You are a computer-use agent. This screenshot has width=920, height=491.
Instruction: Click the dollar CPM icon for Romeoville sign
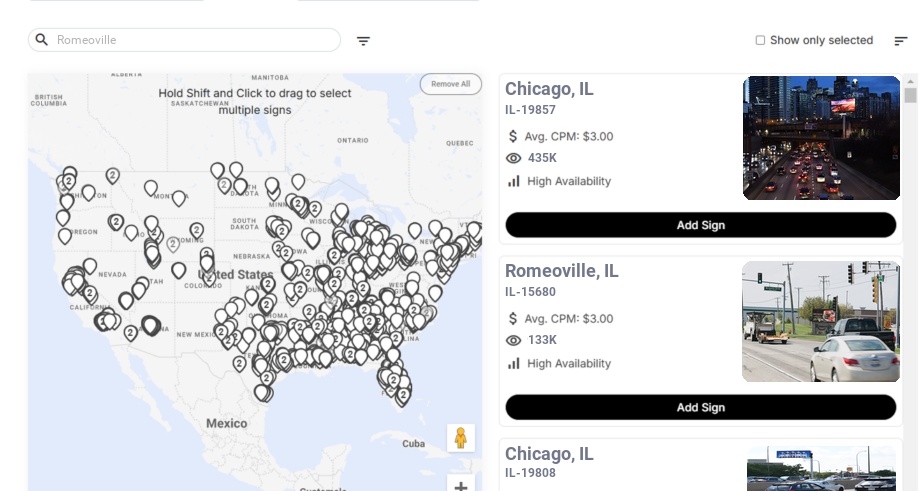click(x=513, y=319)
